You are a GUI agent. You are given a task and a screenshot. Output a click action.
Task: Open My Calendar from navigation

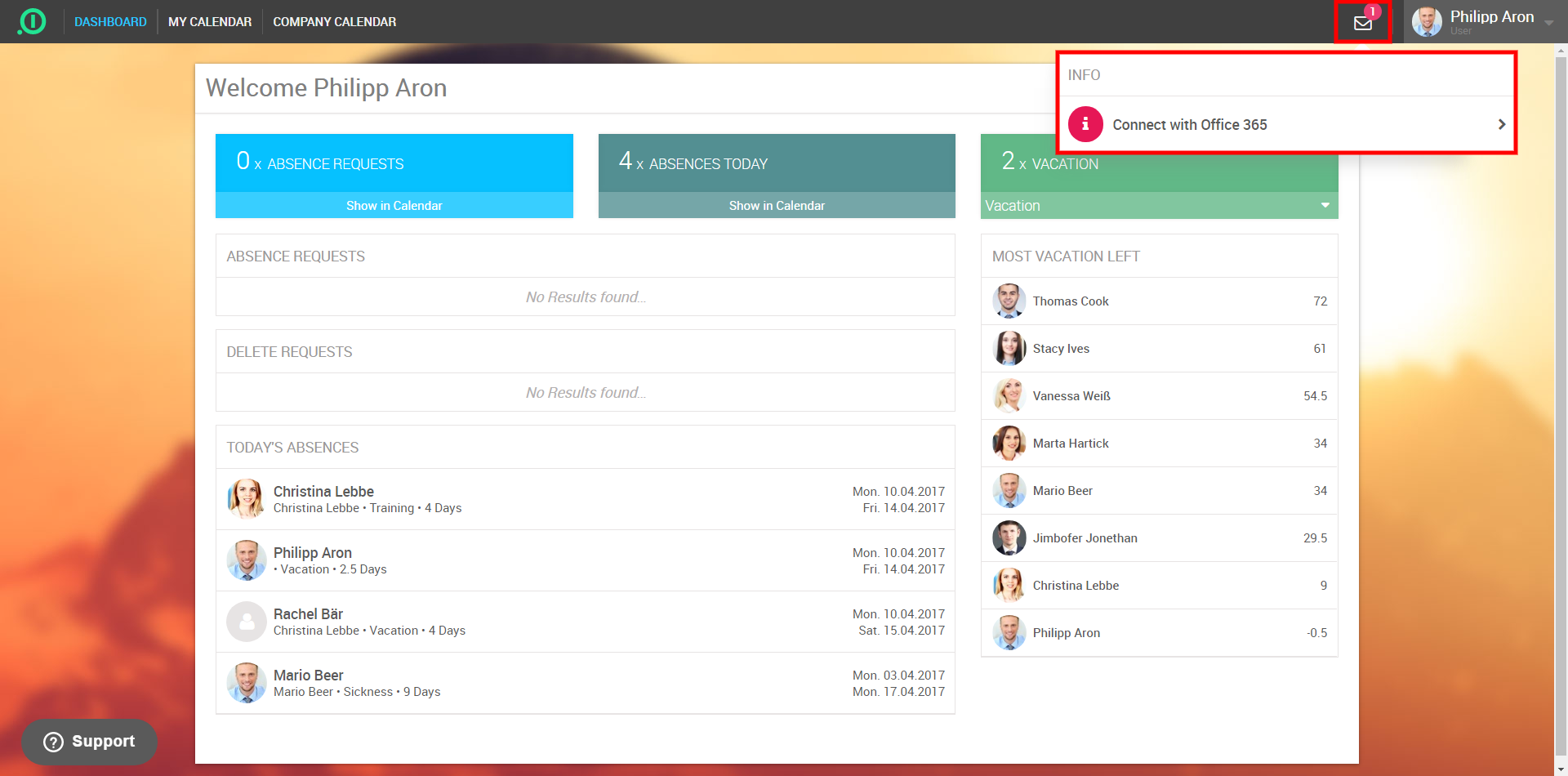[x=210, y=22]
